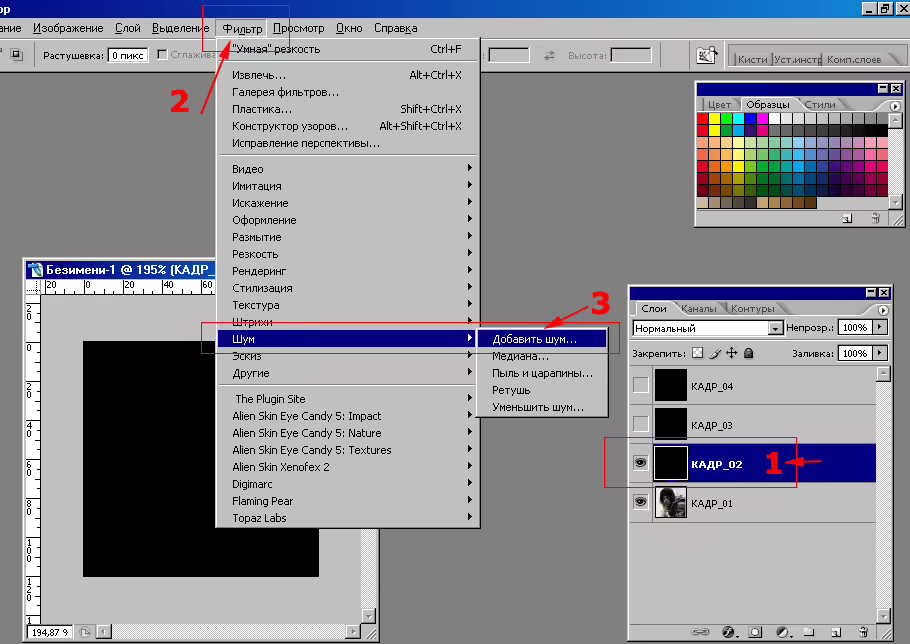Switch to the Контуры tab

[x=752, y=309]
